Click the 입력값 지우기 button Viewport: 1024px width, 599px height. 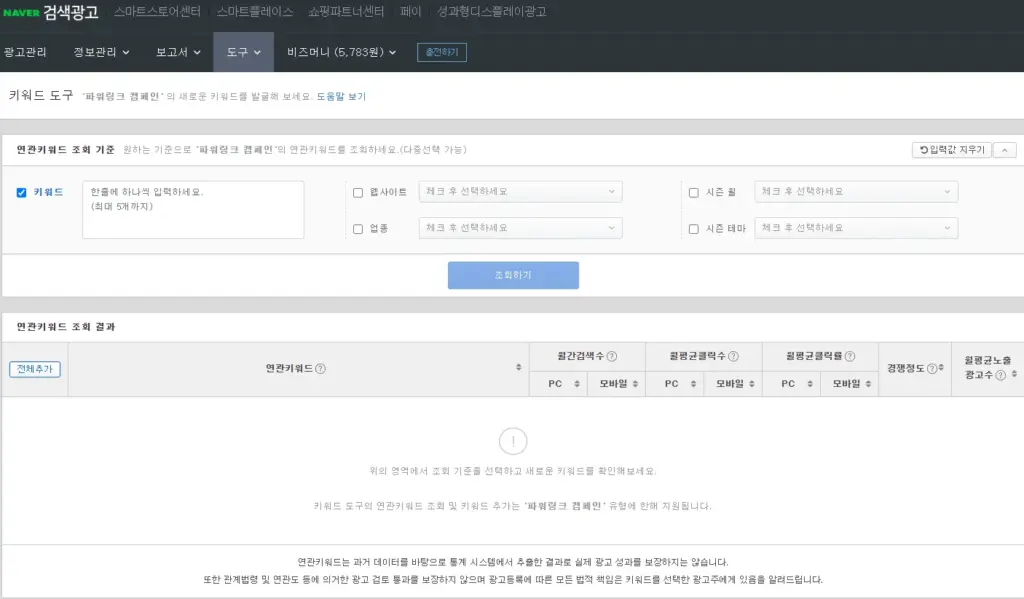point(952,150)
